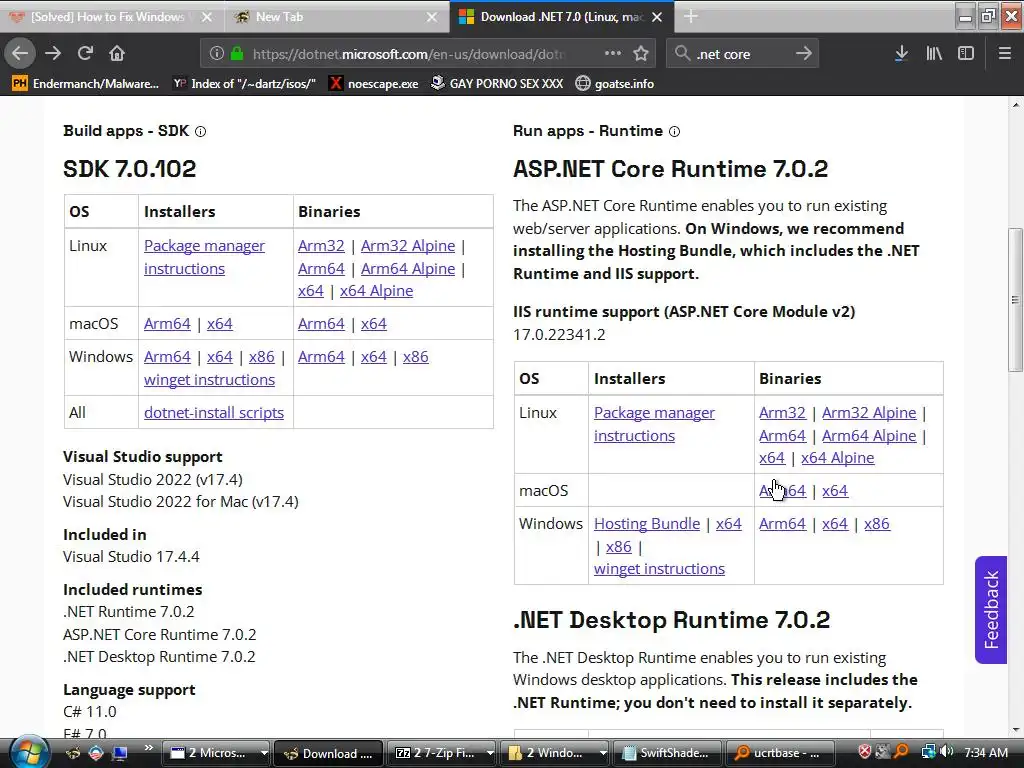
Task: Click the red security shield tray icon
Action: pos(865,752)
